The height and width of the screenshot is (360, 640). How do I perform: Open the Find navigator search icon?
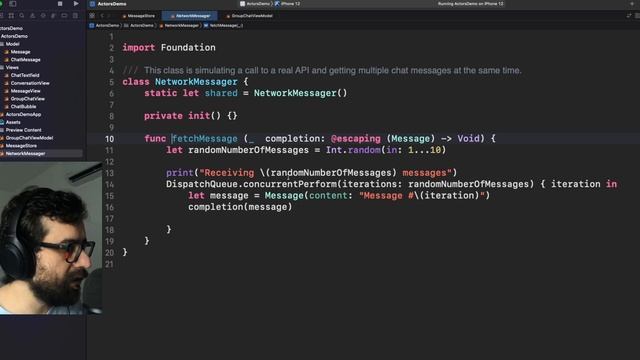pos(22,16)
